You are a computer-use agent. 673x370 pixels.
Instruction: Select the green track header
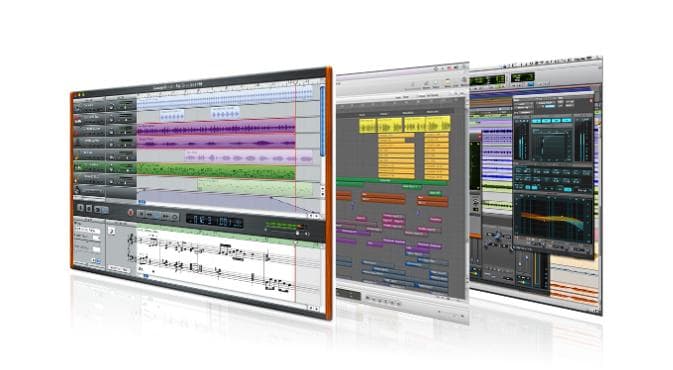(105, 167)
